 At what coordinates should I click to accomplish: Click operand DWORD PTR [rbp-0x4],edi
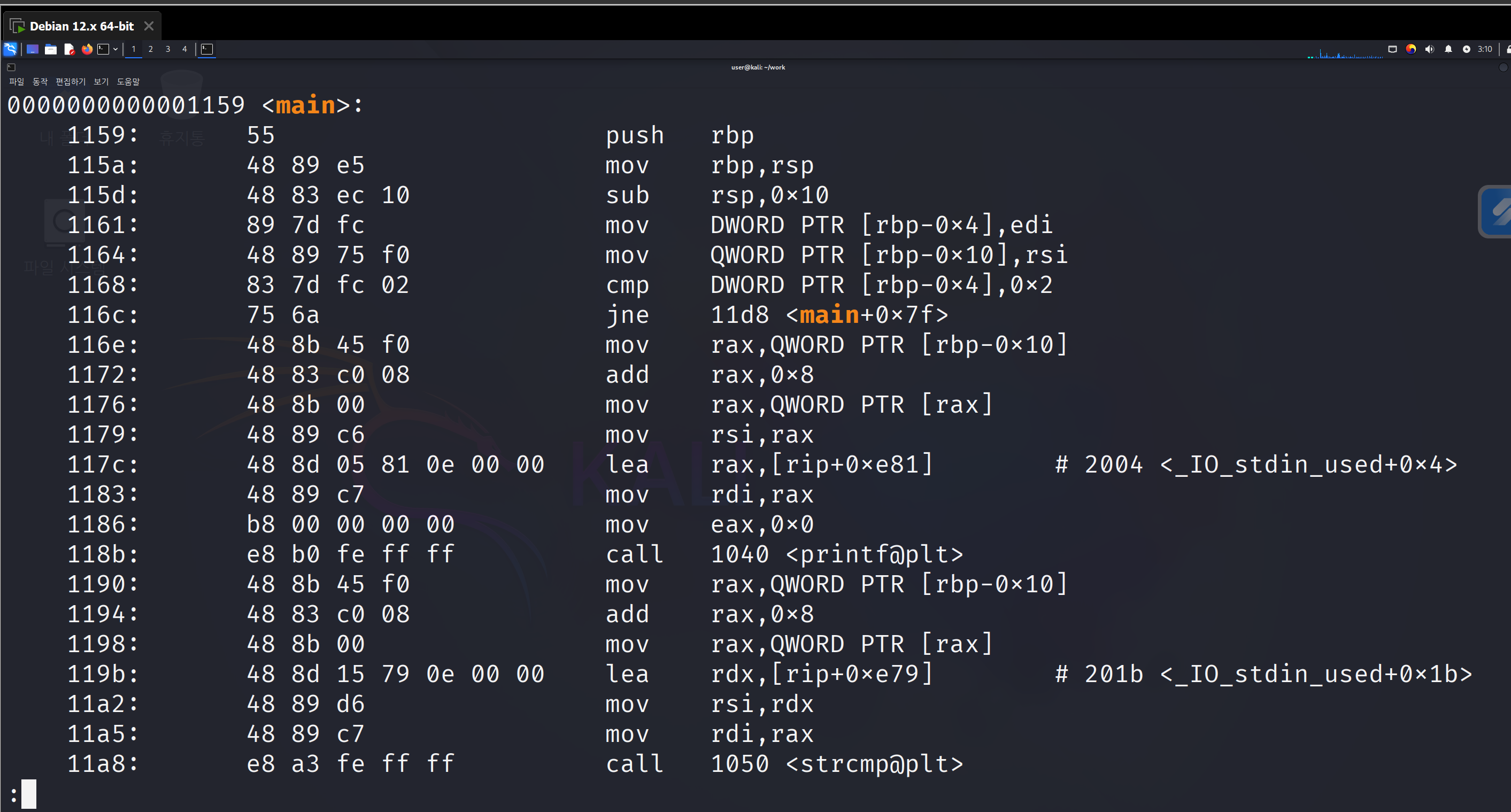point(882,226)
